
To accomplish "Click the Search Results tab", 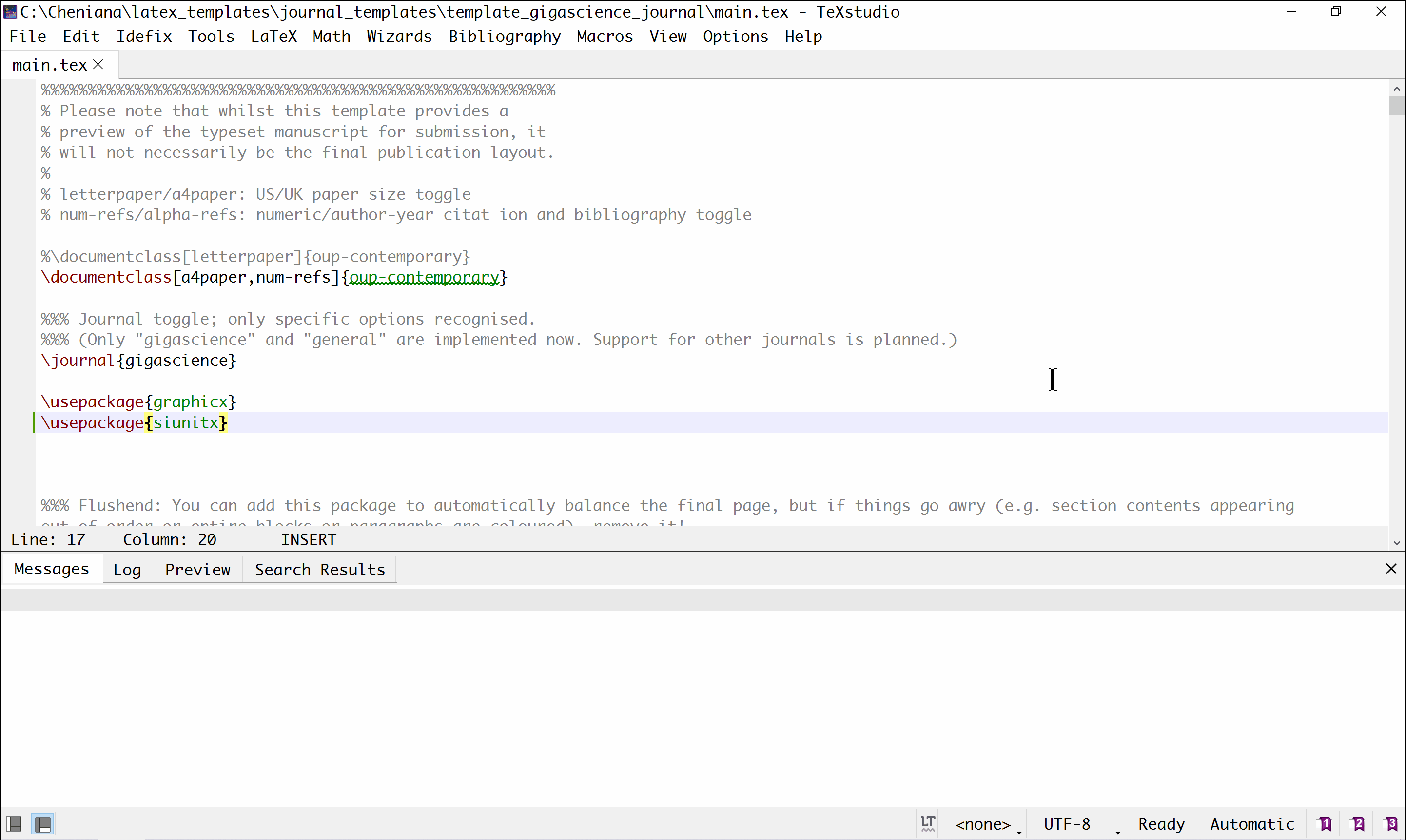I will tap(320, 569).
